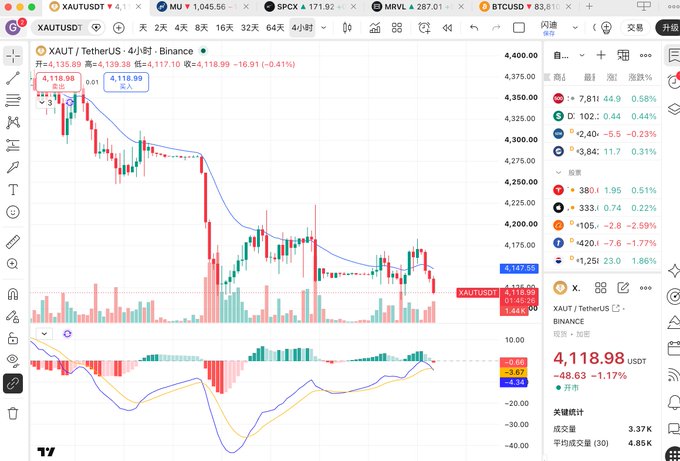This screenshot has width=680, height=461.
Task: Select the brush drawing tool
Action: pos(13,167)
